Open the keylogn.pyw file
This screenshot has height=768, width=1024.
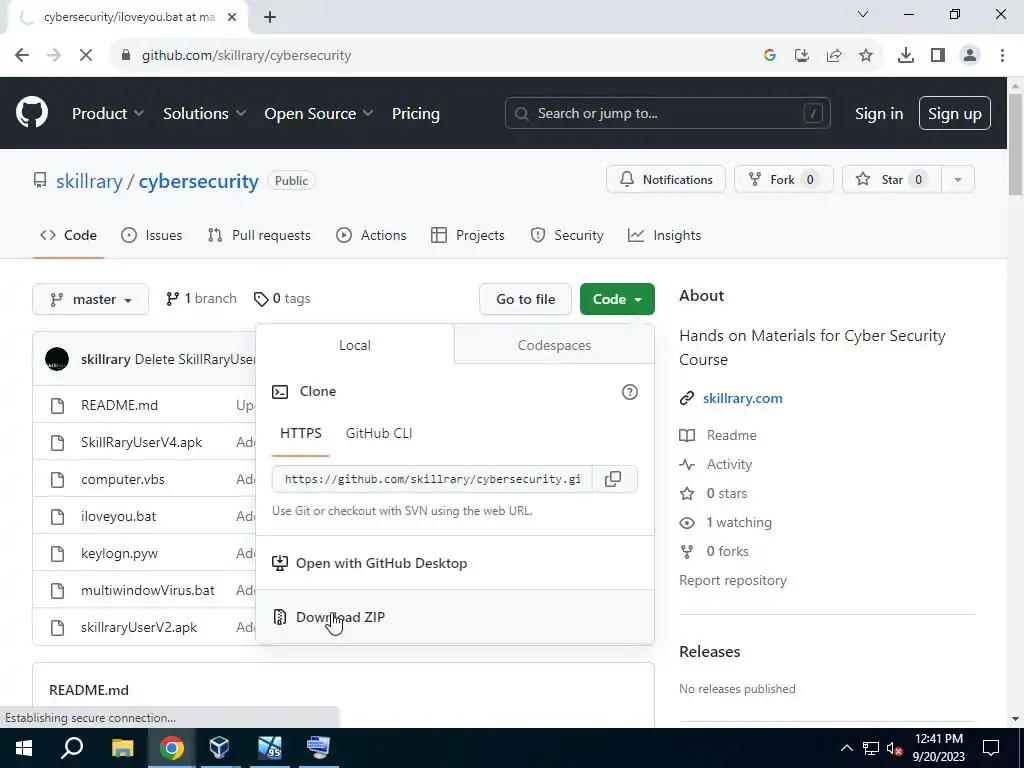tap(120, 553)
